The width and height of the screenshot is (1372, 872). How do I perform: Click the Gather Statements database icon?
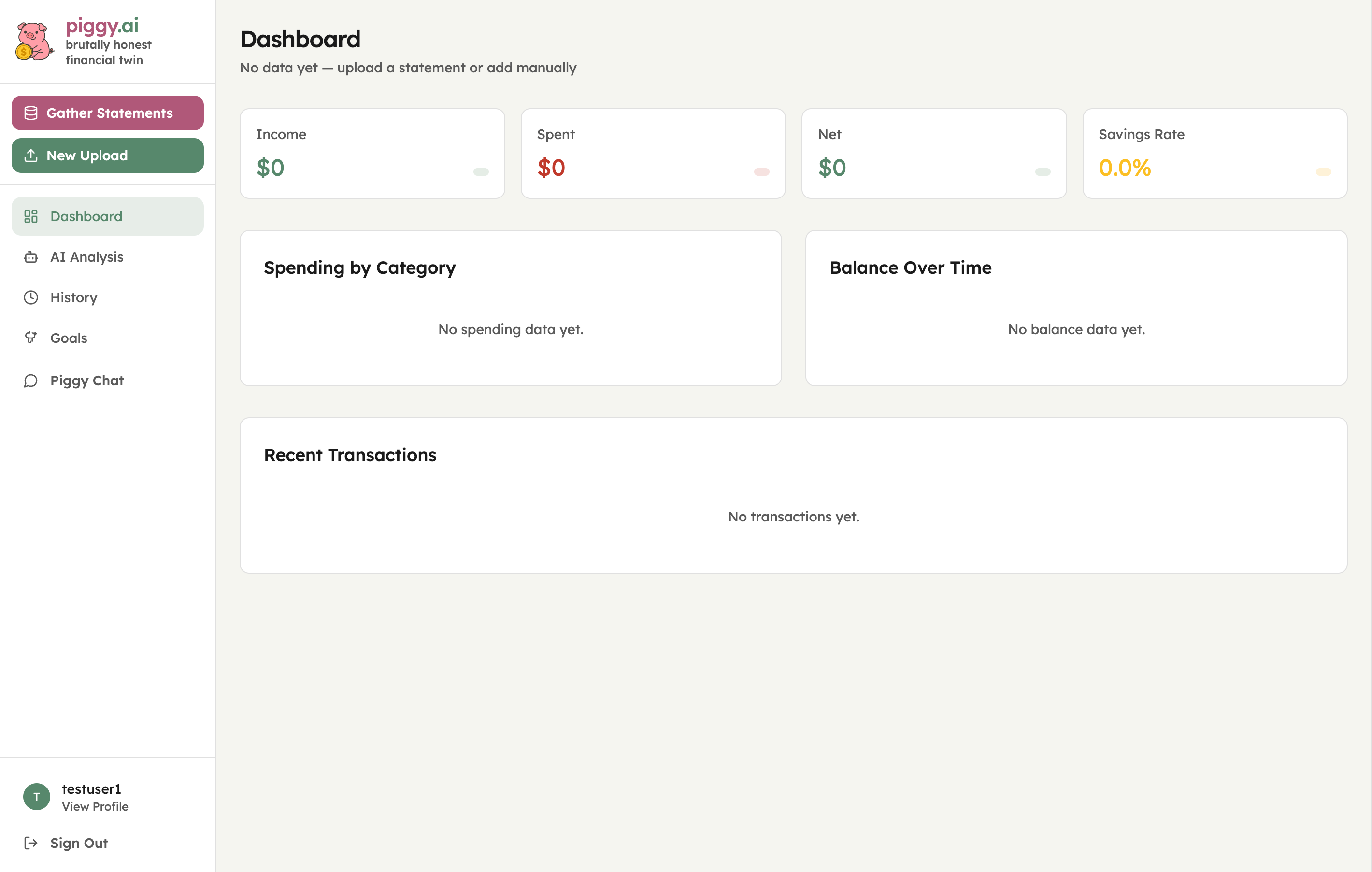31,113
